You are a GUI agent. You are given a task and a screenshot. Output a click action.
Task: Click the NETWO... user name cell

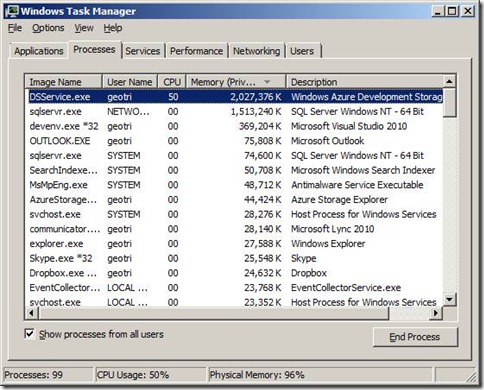(128, 112)
